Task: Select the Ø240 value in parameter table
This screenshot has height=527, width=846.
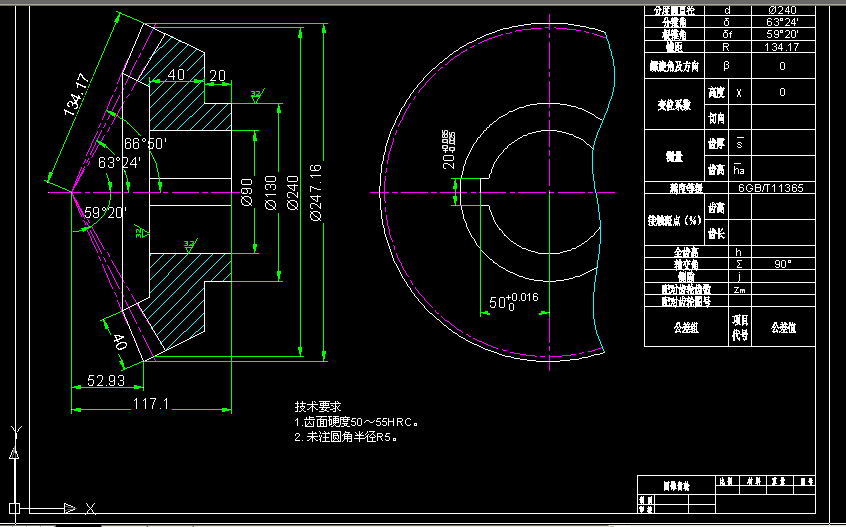Action: pyautogui.click(x=782, y=10)
